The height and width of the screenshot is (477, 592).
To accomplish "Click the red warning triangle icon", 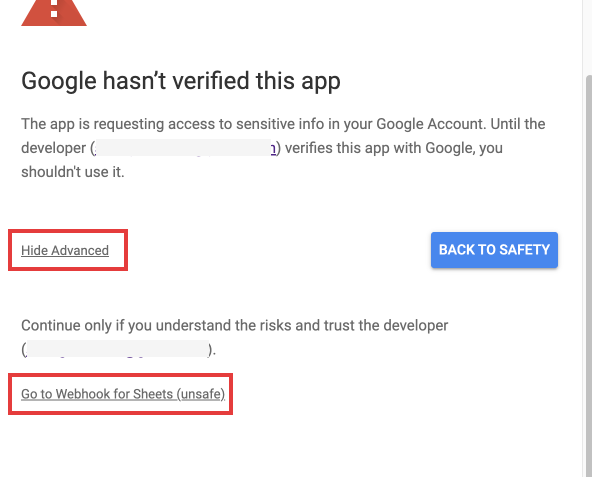I will [54, 13].
